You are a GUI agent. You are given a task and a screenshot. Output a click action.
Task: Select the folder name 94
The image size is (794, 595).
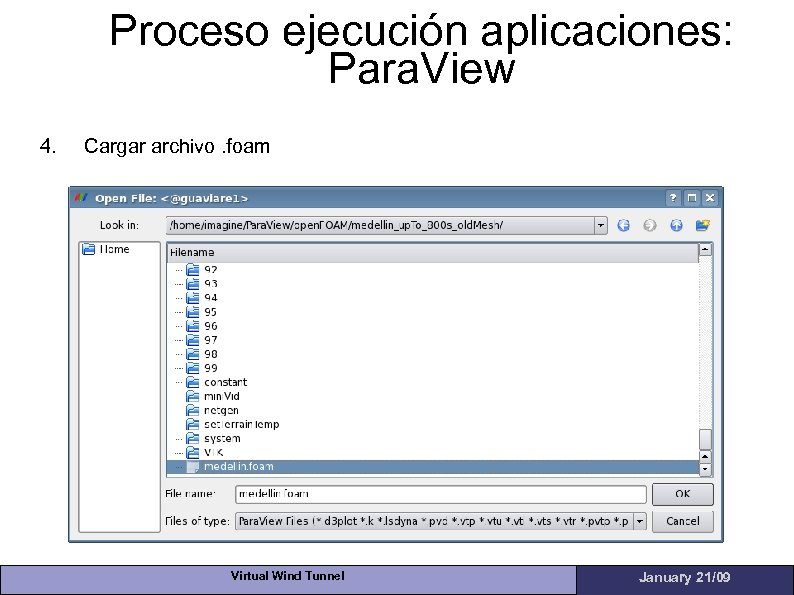point(211,298)
